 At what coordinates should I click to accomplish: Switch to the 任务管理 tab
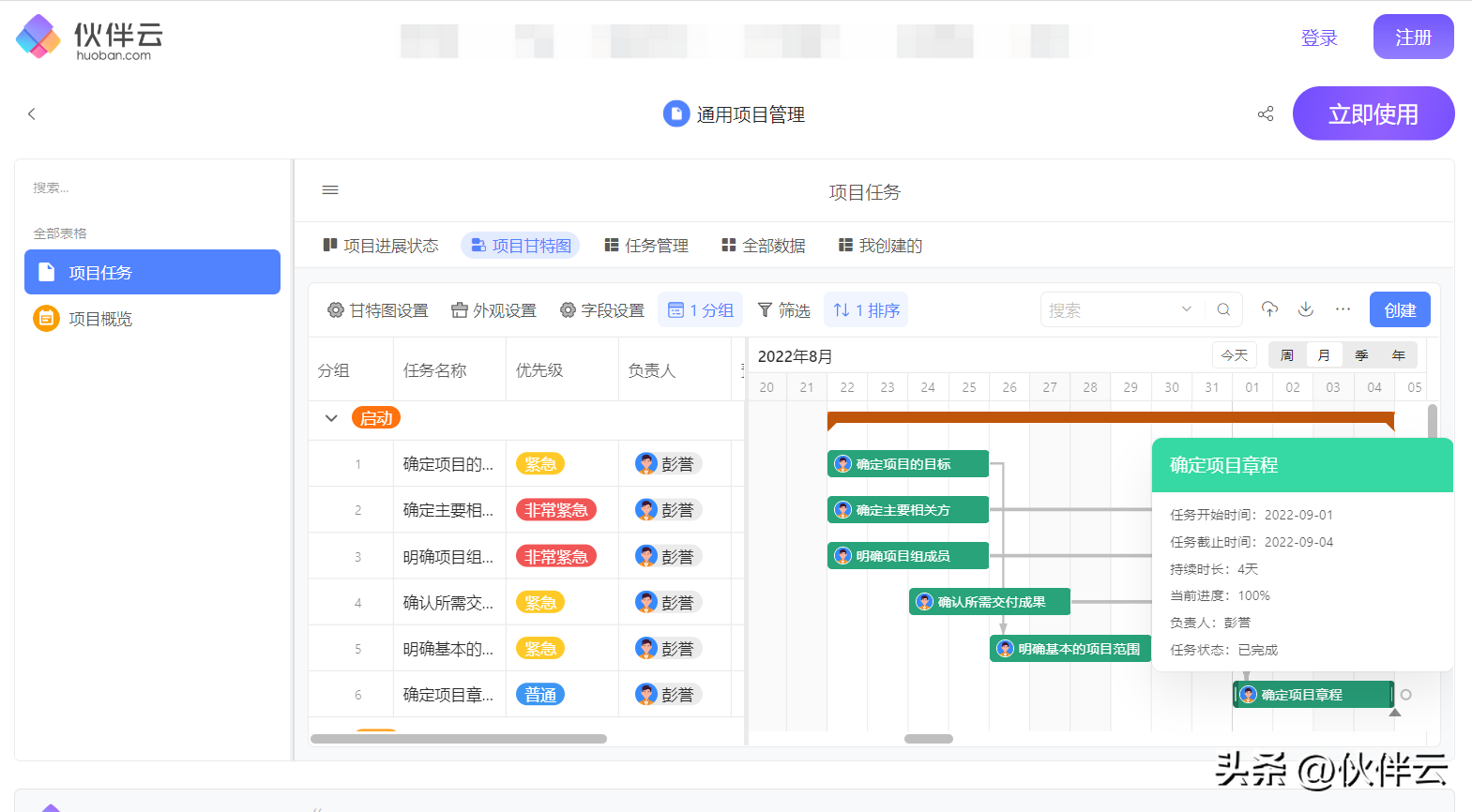646,246
